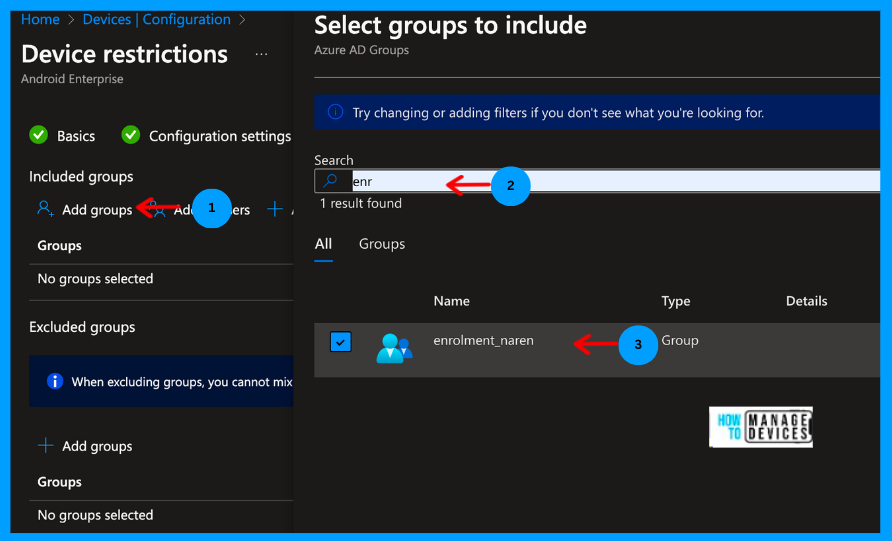Open the Basics wizard step
Image resolution: width=892 pixels, height=541 pixels.
[x=76, y=136]
